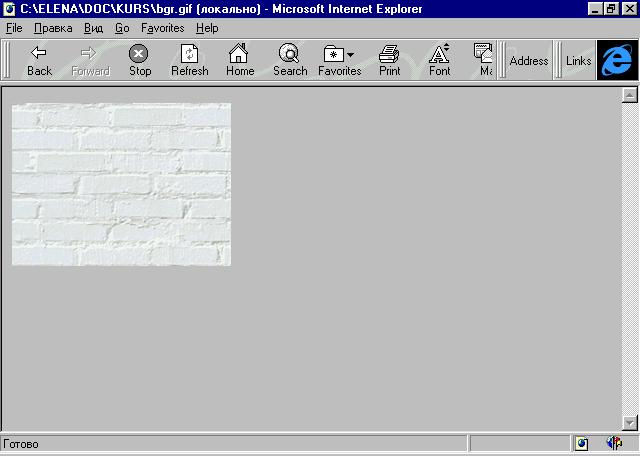Click the scrollbar down arrow

(629, 423)
